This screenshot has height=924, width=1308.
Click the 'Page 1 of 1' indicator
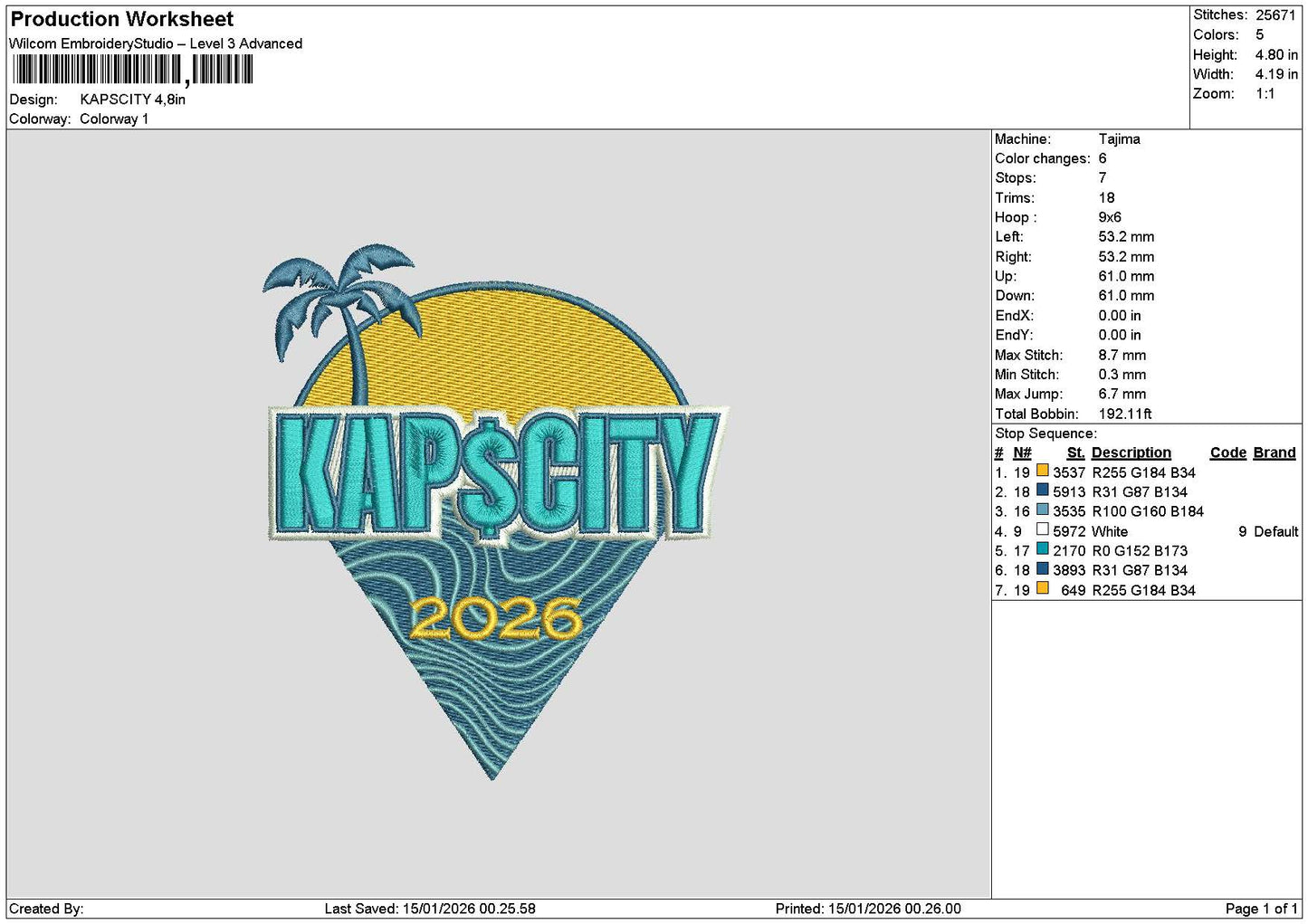(x=1262, y=909)
